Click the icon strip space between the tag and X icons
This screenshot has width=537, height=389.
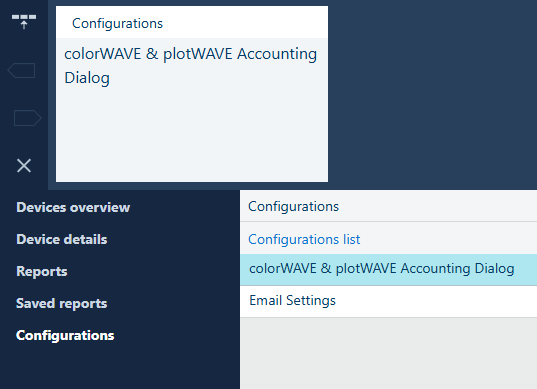coord(24,142)
